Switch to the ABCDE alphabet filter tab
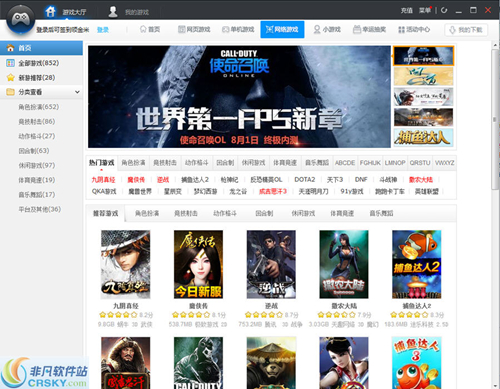Viewport: 500px width, 389px height. [x=345, y=163]
